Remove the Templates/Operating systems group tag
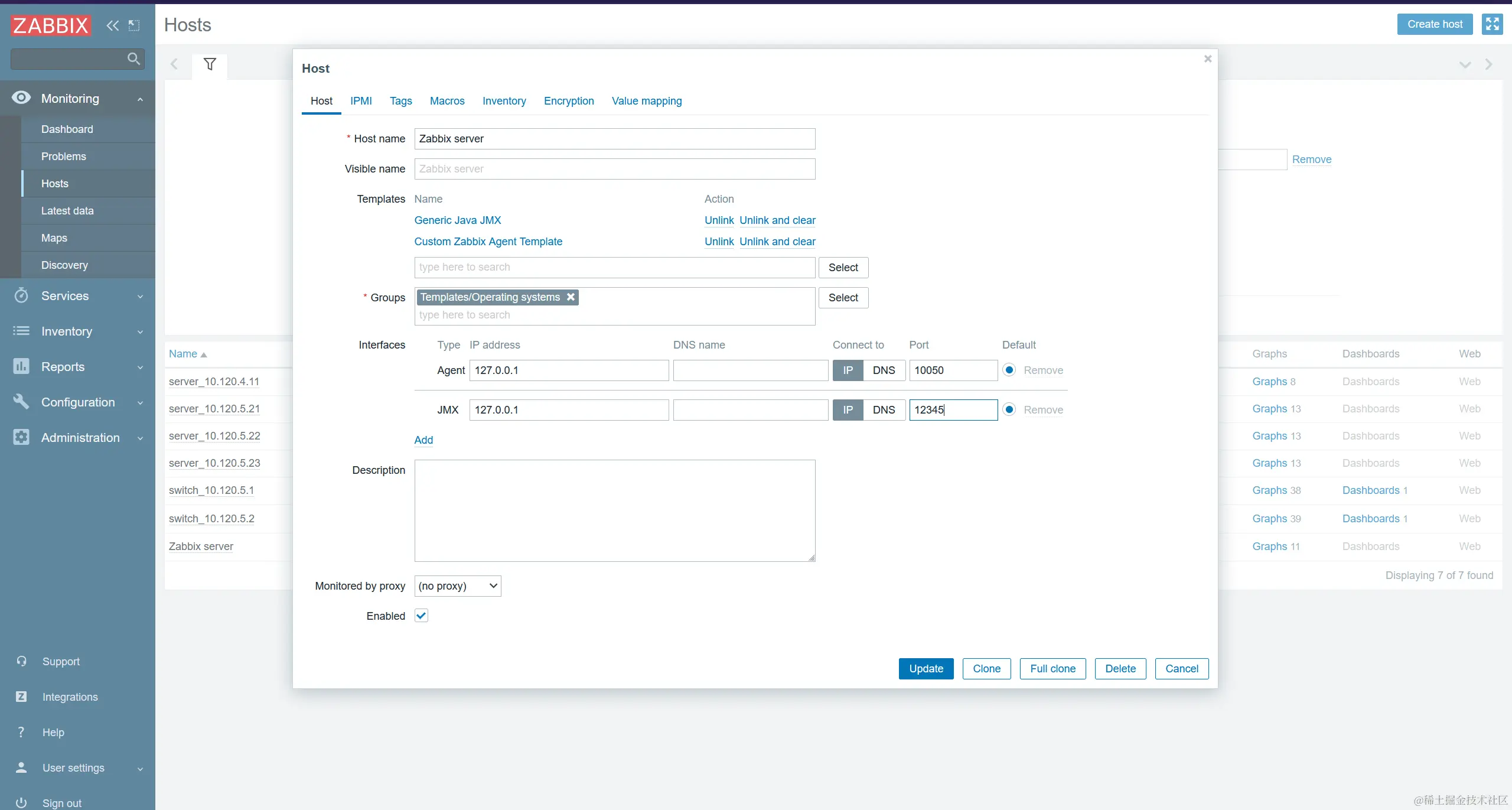Image resolution: width=1512 pixels, height=810 pixels. 571,297
